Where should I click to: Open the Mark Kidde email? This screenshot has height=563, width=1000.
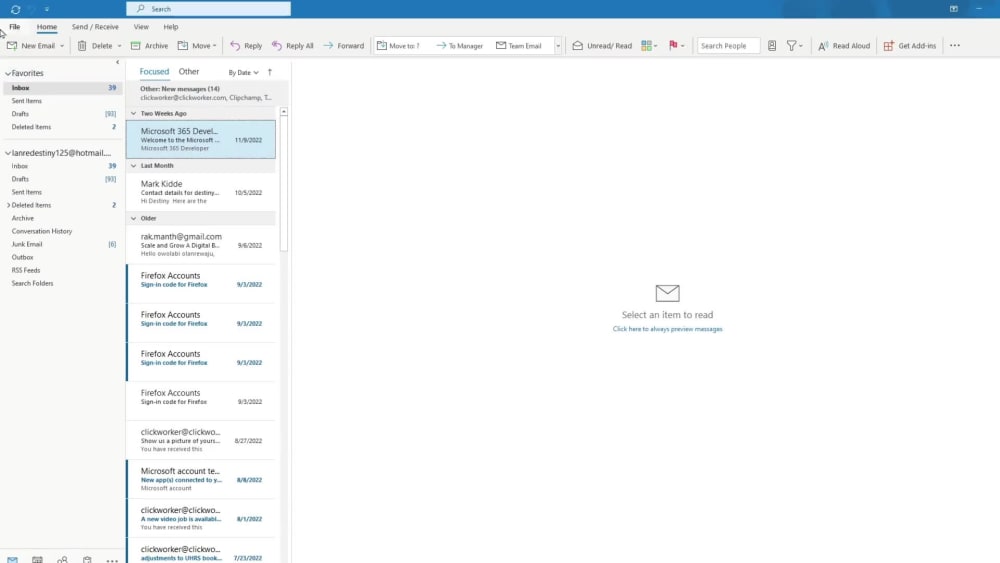201,192
